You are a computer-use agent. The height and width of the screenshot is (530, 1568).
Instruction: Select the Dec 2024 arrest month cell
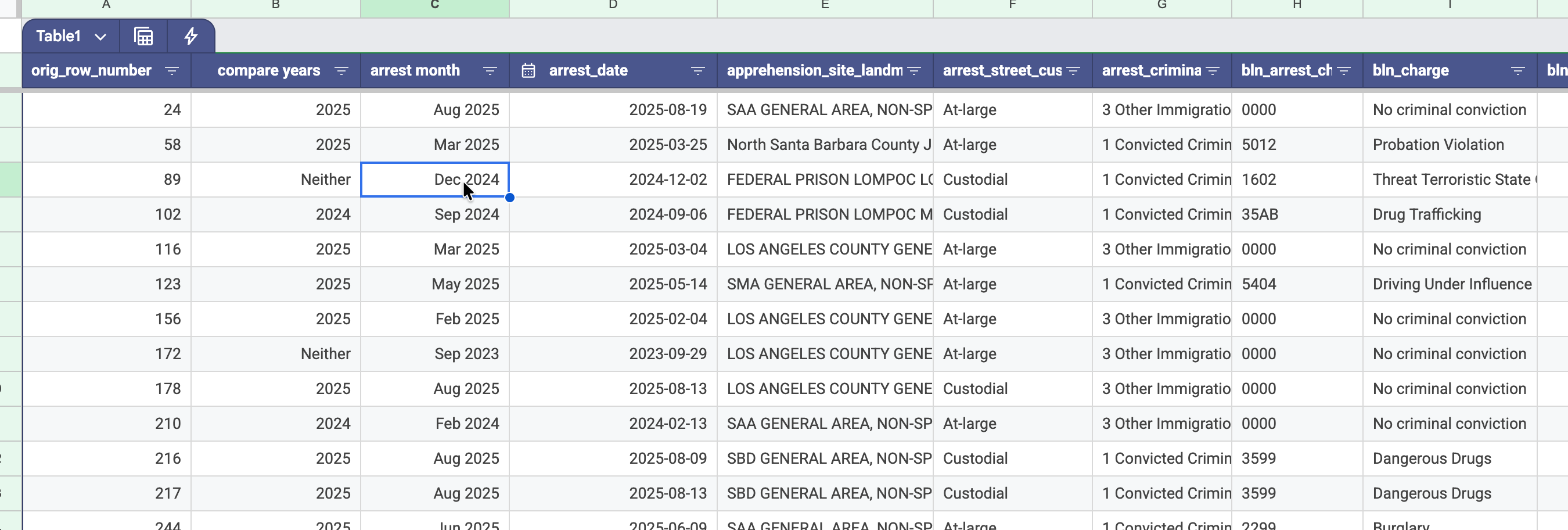click(x=434, y=179)
